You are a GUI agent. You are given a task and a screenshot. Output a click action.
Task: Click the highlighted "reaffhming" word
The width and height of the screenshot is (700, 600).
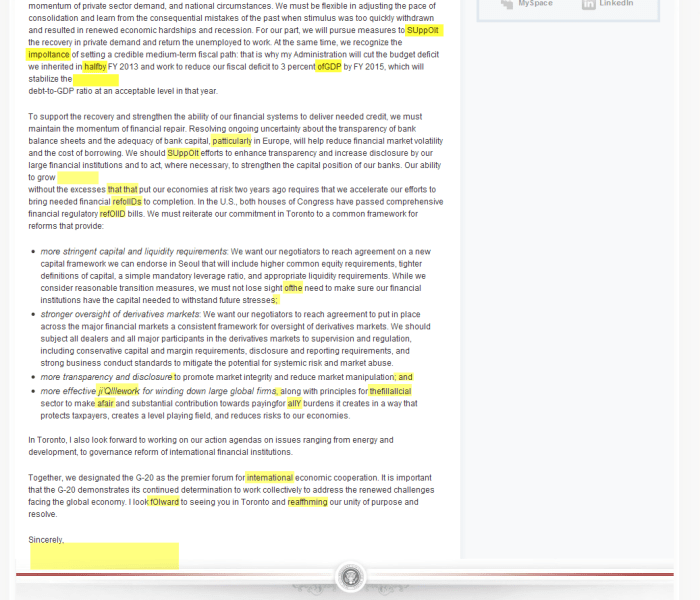306,502
